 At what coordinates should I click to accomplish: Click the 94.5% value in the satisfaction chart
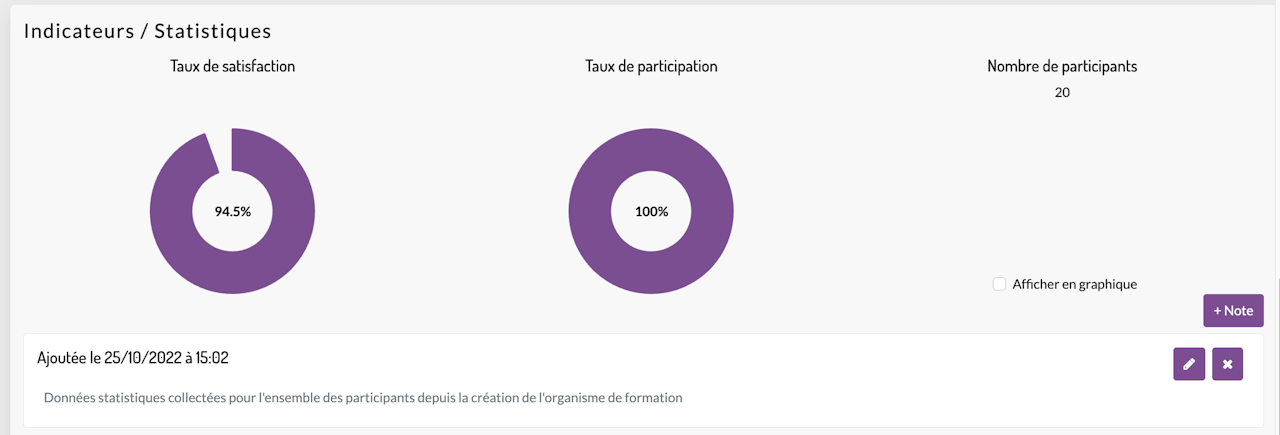(232, 212)
